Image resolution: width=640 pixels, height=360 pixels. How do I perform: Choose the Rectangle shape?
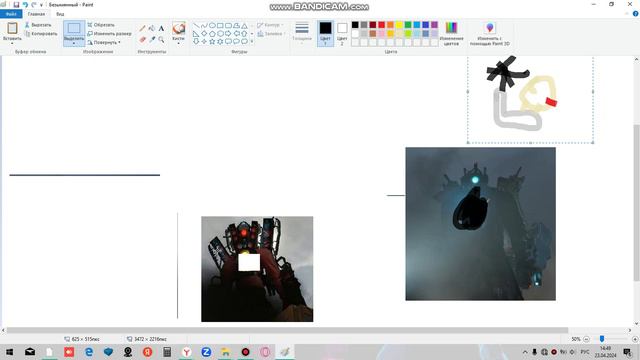point(220,25)
